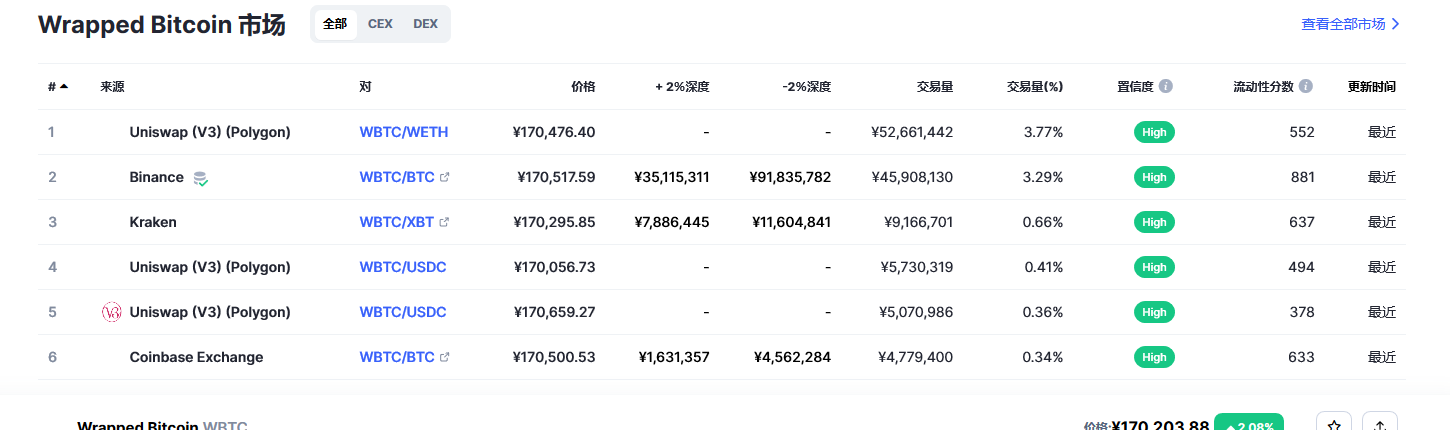Image resolution: width=1450 pixels, height=430 pixels.
Task: Sort by the -2%深度 column header
Action: pos(807,87)
